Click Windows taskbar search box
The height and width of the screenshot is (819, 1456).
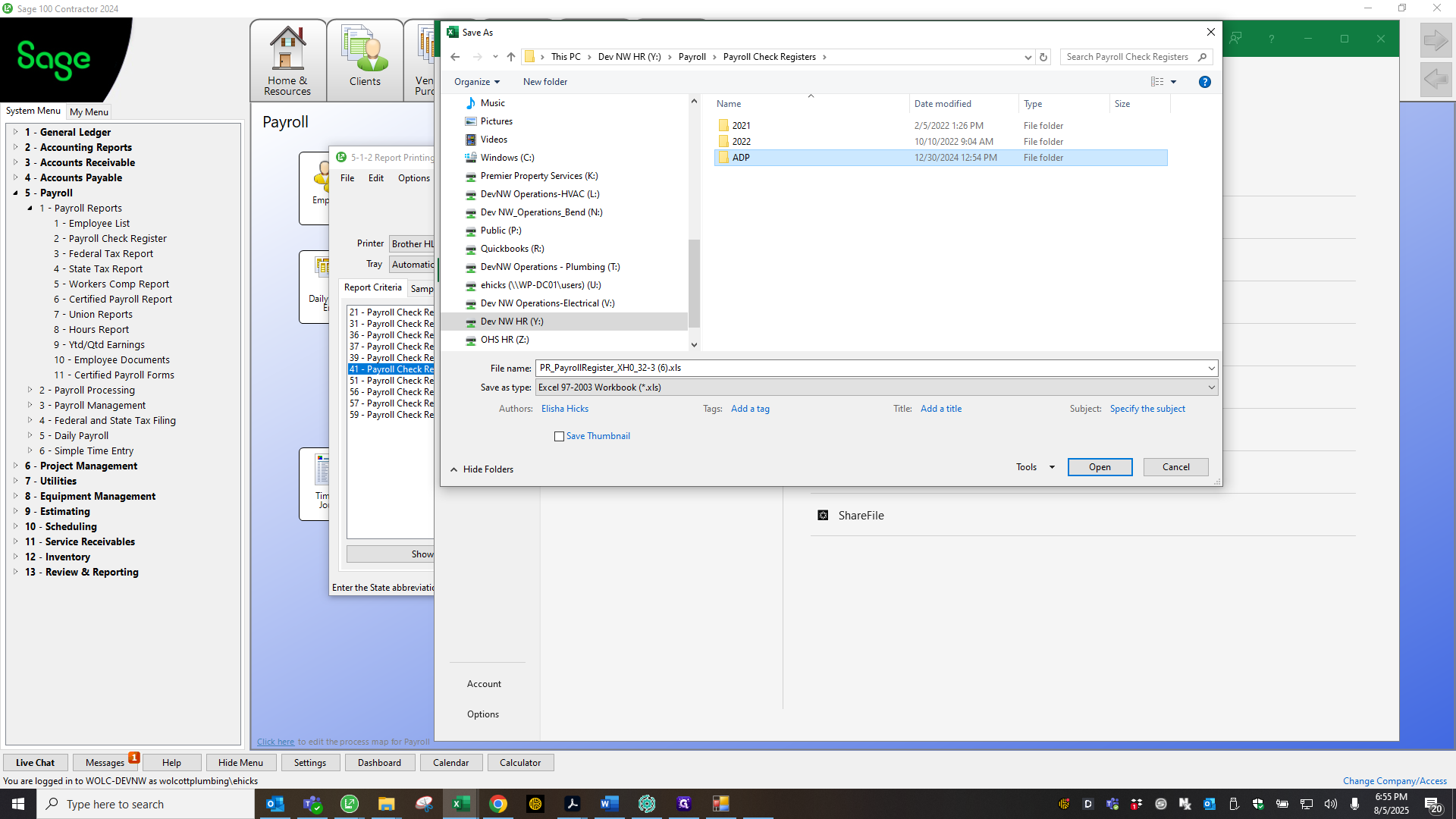coord(146,804)
